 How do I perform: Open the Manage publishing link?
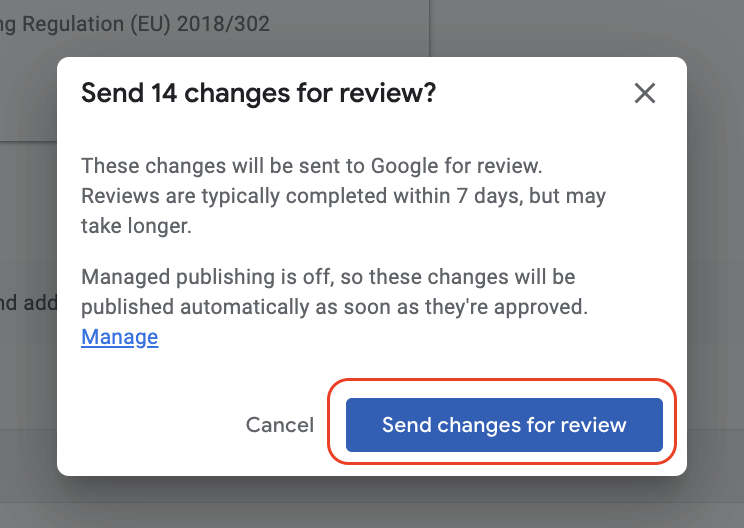click(120, 337)
